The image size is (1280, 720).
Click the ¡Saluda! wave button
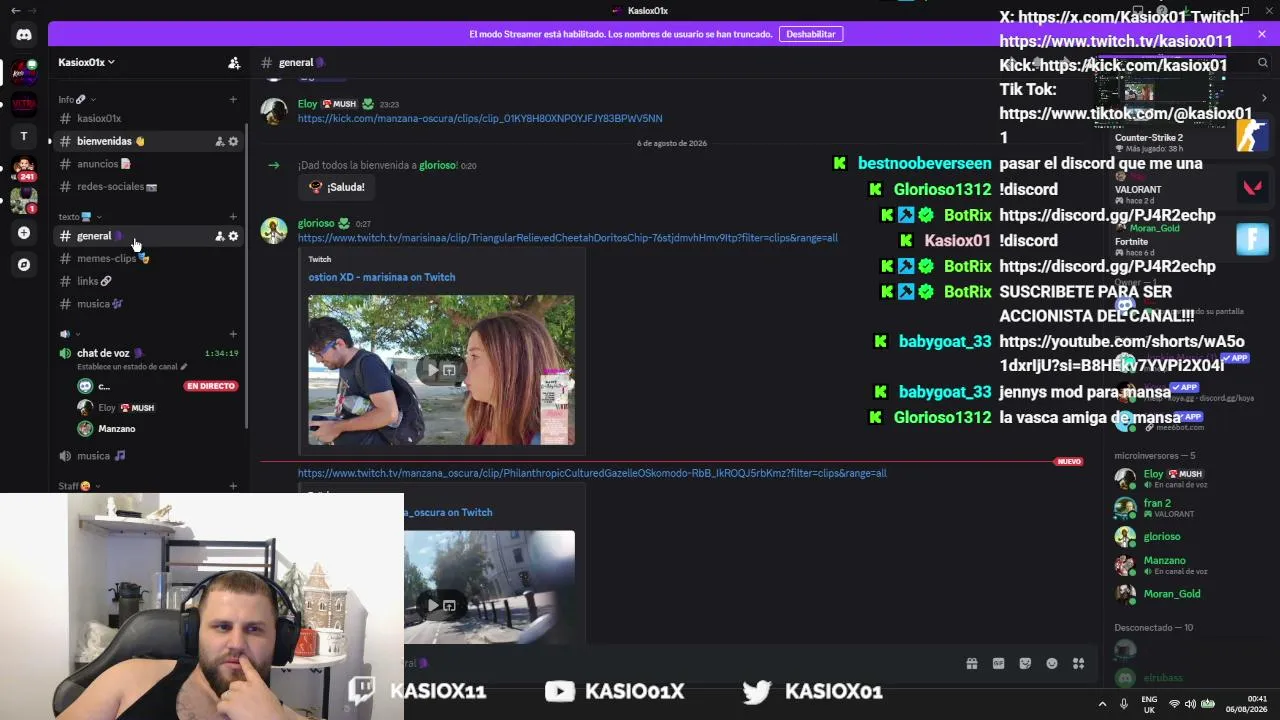tap(336, 187)
